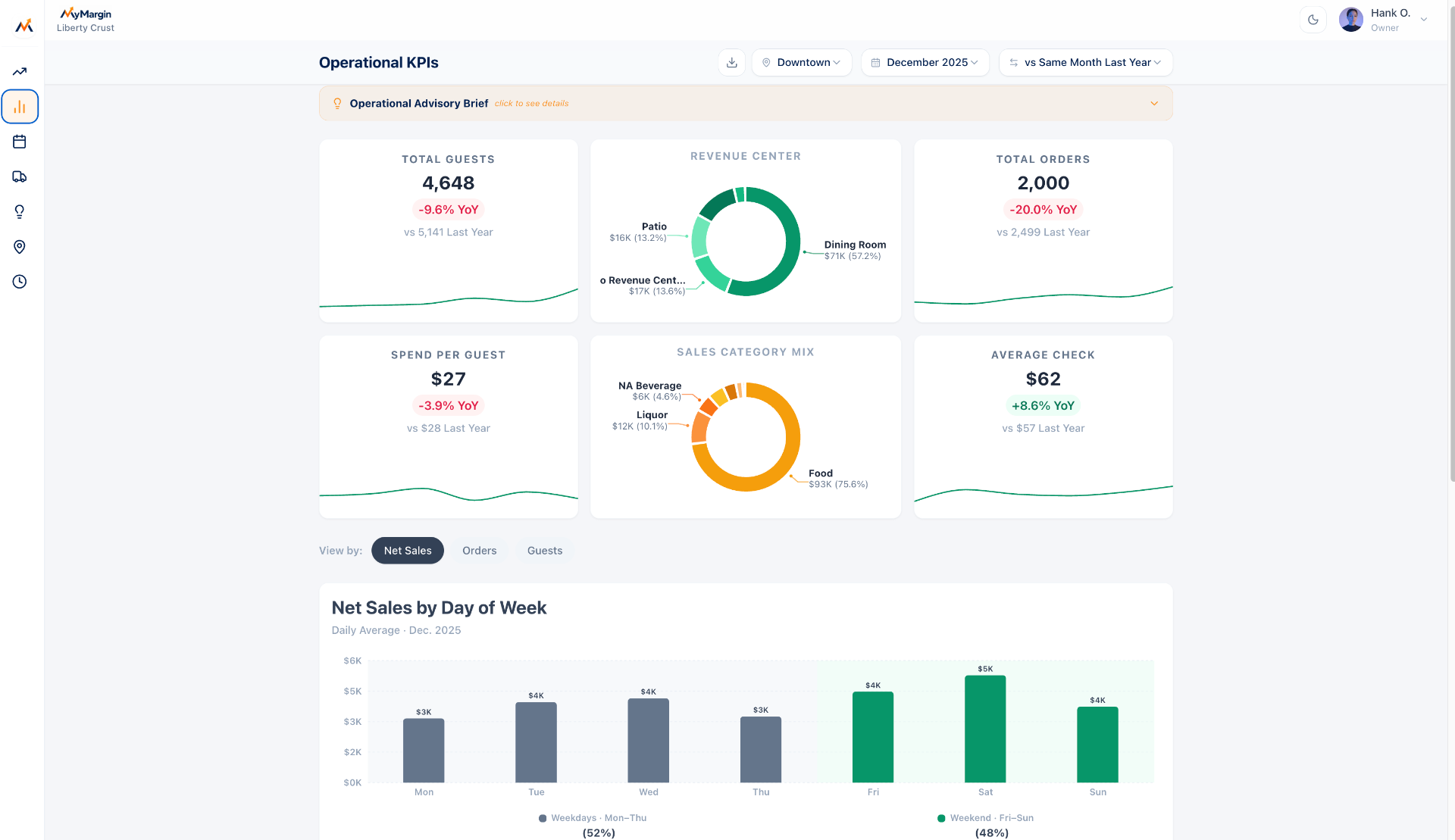This screenshot has height=840, width=1455.
Task: Click the download report icon button
Action: coord(732,63)
